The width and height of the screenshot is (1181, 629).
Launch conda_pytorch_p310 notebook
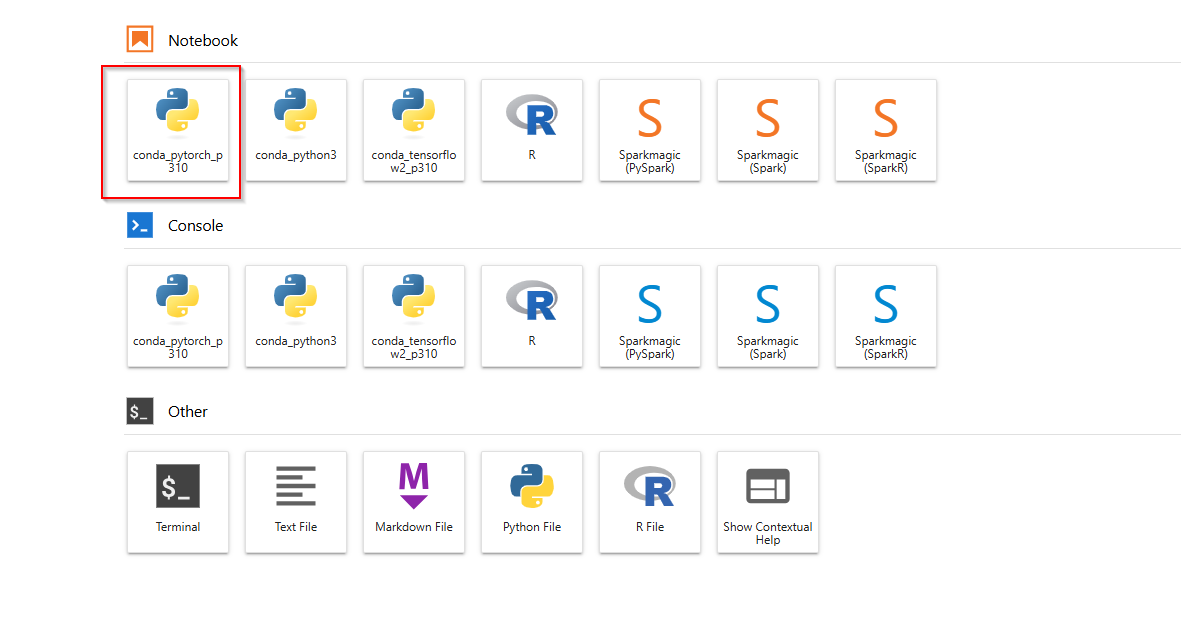click(x=178, y=130)
